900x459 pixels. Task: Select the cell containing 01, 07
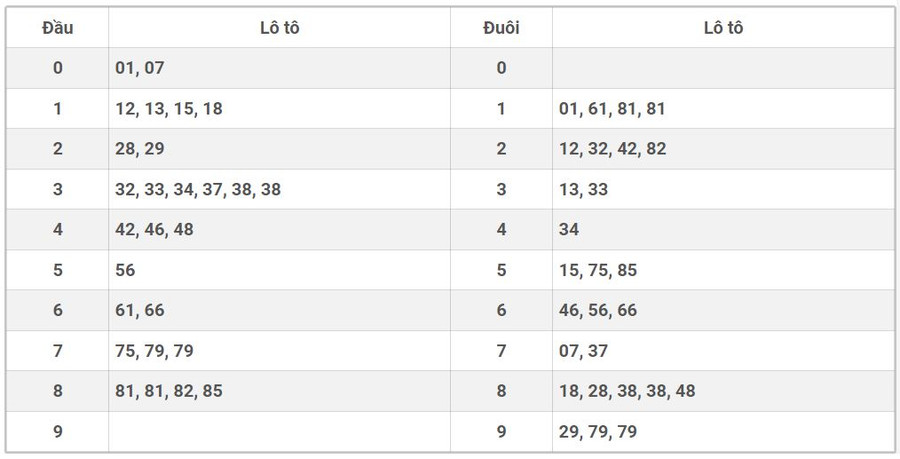[x=141, y=68]
